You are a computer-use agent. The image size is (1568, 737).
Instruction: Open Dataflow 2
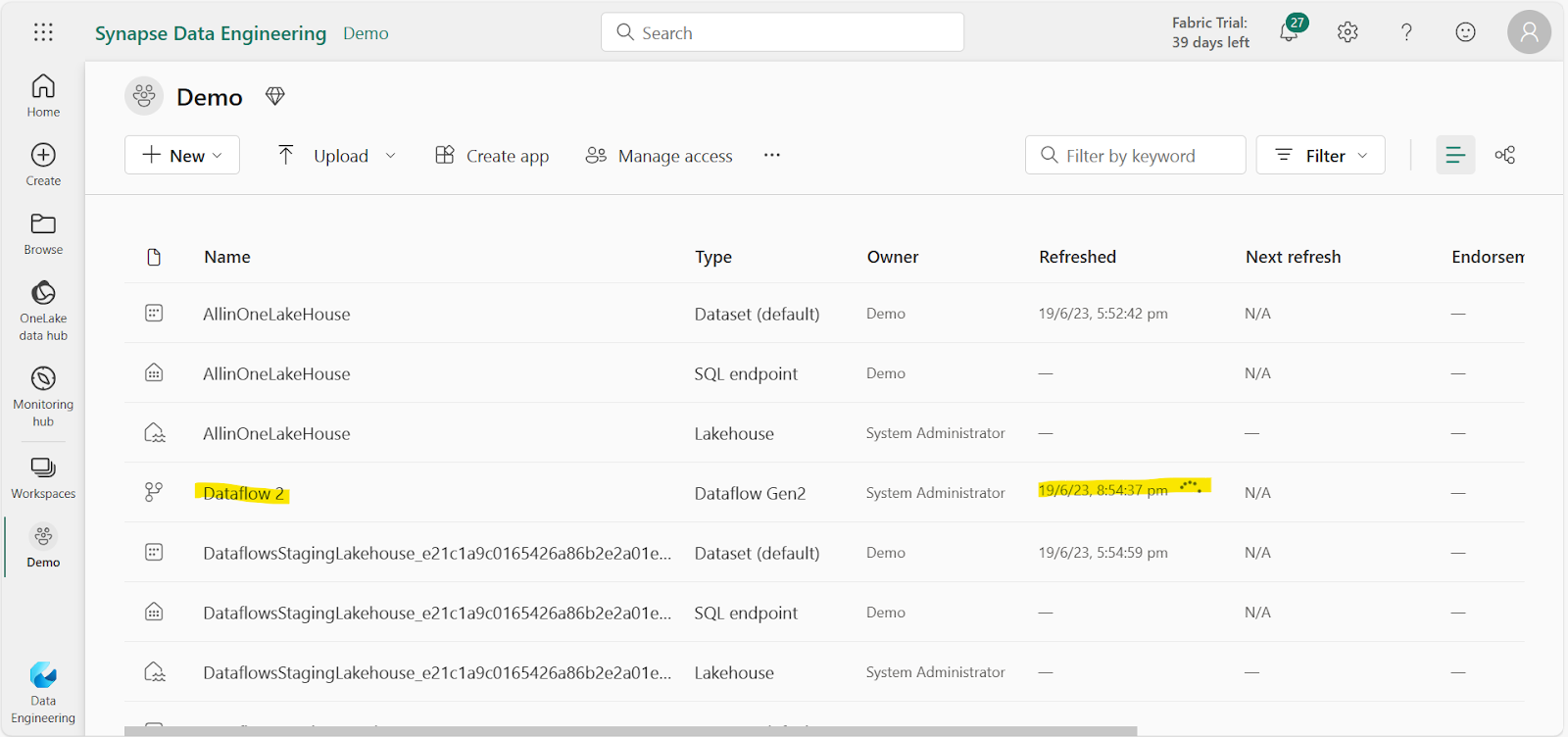click(x=244, y=493)
